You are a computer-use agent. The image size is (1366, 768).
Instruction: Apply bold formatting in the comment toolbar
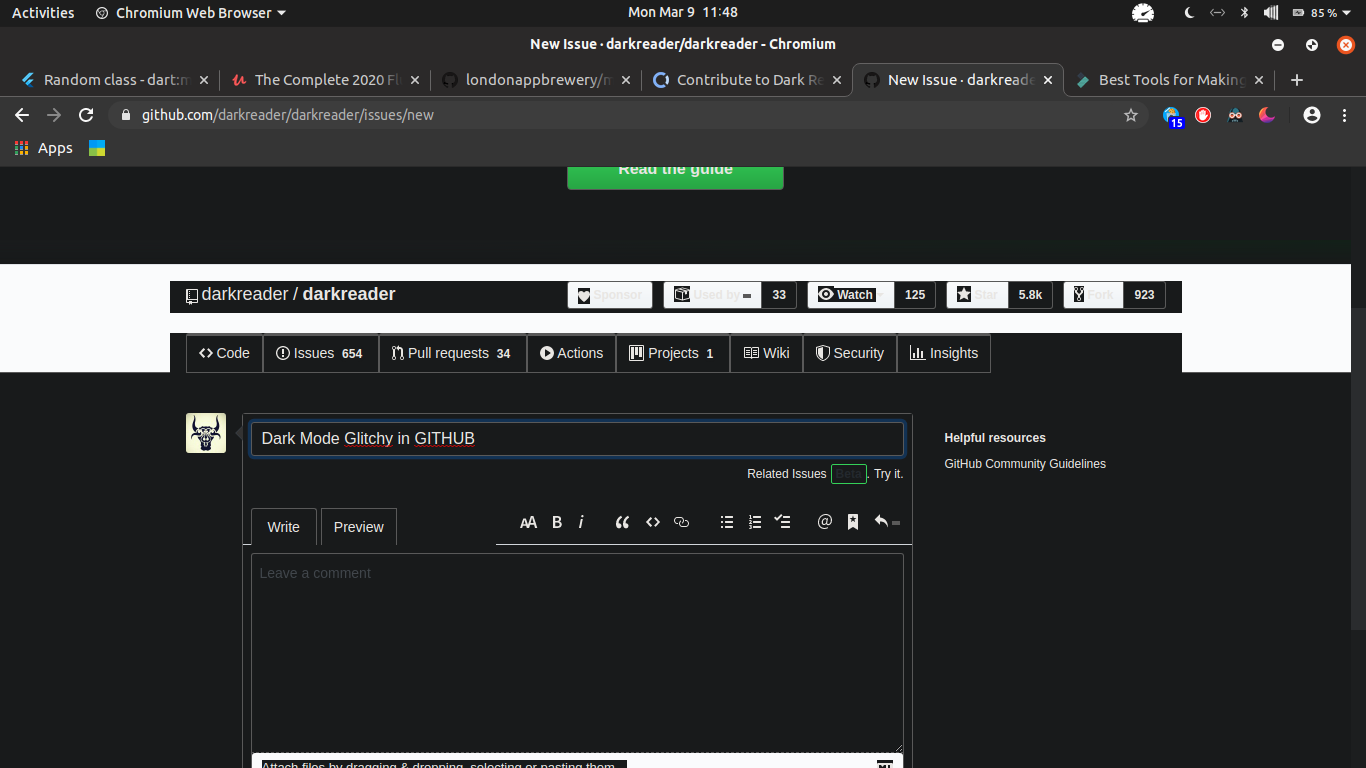click(x=557, y=522)
